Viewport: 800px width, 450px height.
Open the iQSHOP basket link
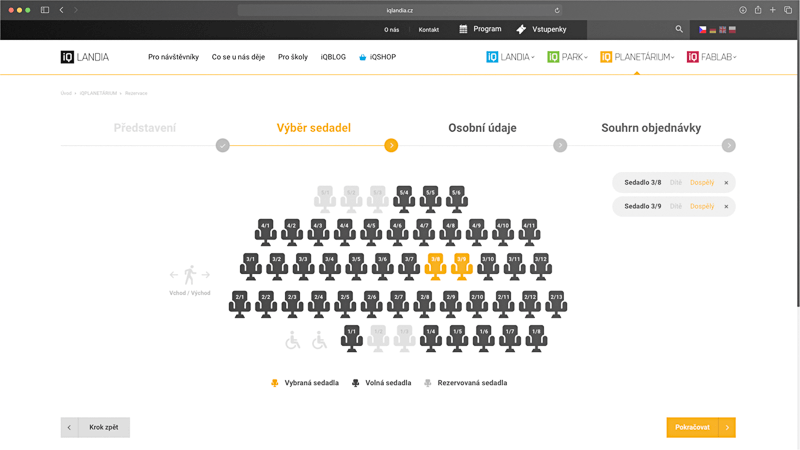(x=377, y=57)
